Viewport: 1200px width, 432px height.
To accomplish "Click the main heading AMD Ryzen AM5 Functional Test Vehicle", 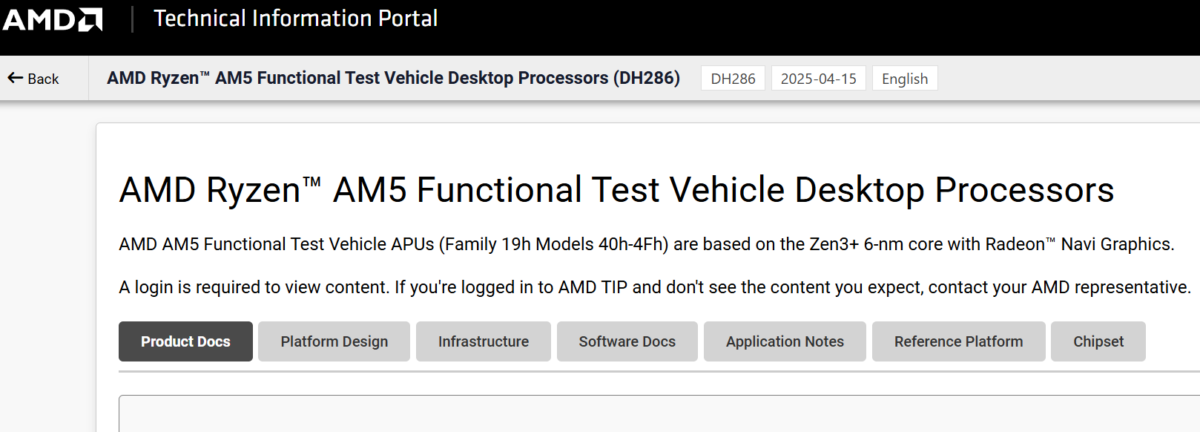I will click(x=616, y=190).
